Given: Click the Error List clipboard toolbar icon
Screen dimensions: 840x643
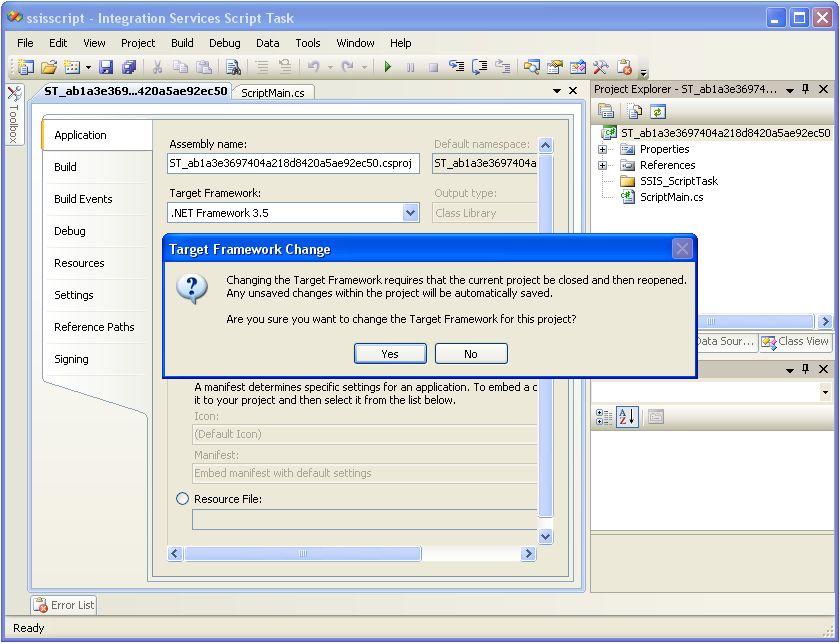Looking at the screenshot, I should click(624, 67).
